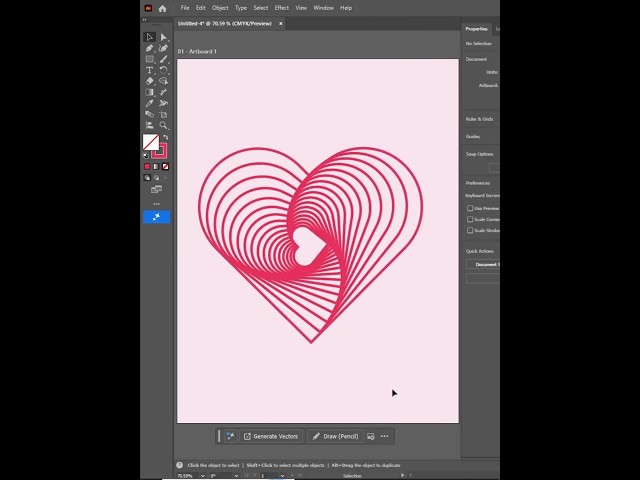Switch to Draw Normal mode

pyautogui.click(x=147, y=178)
